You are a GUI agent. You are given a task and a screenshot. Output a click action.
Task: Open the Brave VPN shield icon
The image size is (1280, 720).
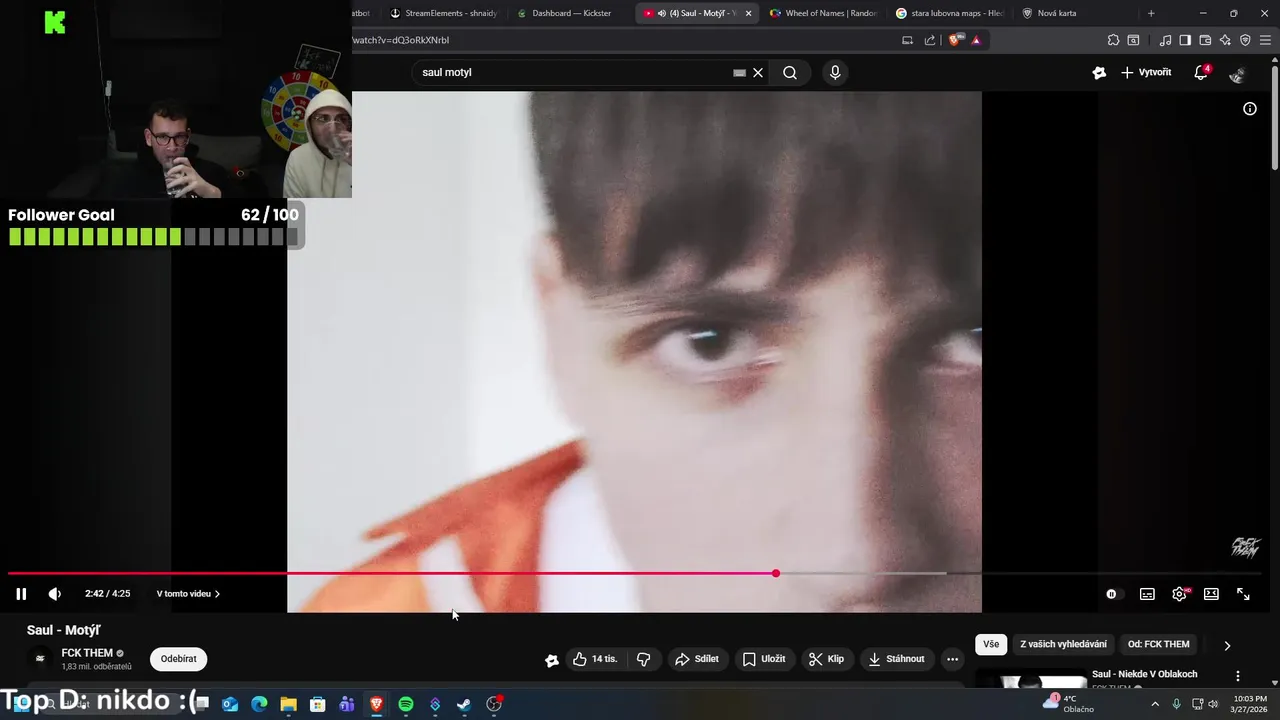(1245, 40)
